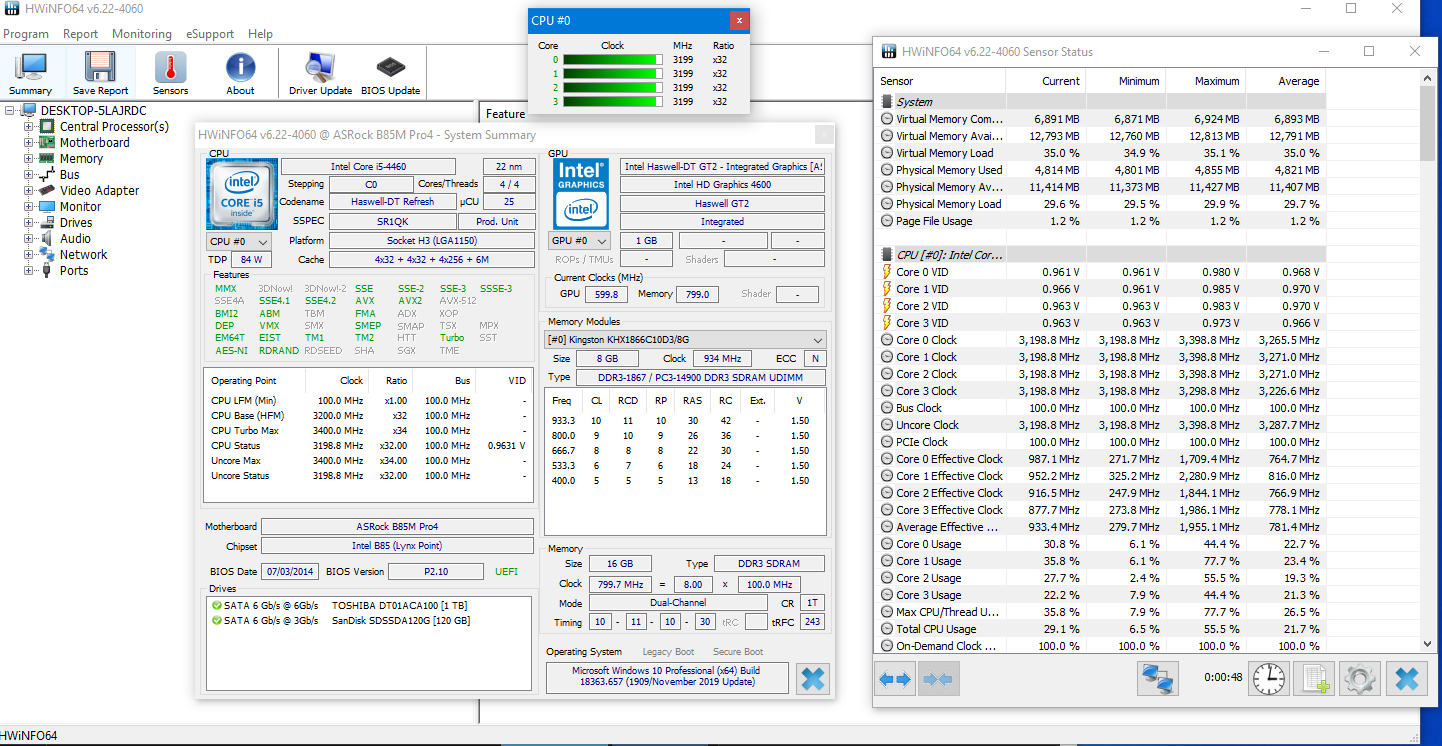Expand the Memory tree node
This screenshot has height=746, width=1442.
[28, 159]
